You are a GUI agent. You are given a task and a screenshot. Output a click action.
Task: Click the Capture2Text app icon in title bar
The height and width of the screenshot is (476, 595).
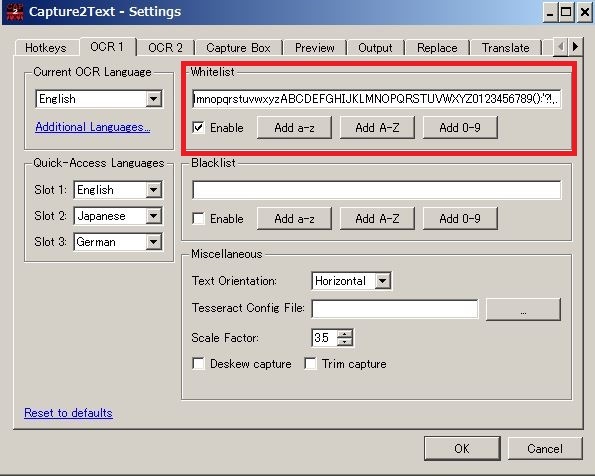15,11
